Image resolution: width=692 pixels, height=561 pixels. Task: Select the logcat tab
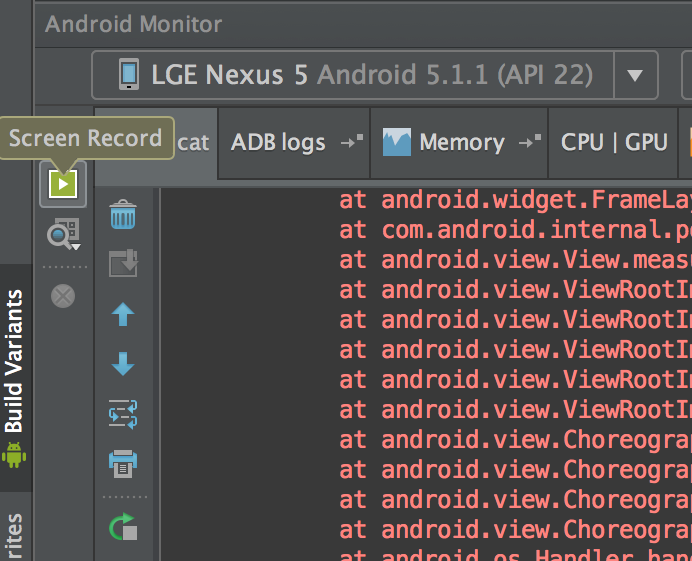(193, 143)
